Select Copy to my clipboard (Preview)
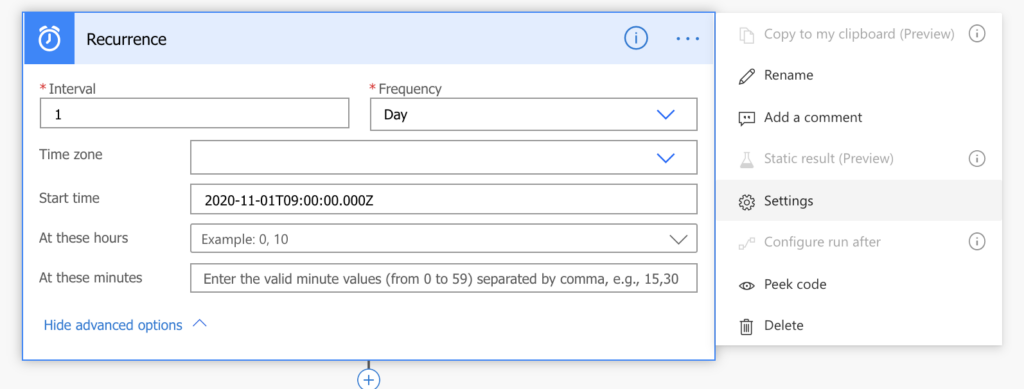1024x389 pixels. [x=859, y=34]
